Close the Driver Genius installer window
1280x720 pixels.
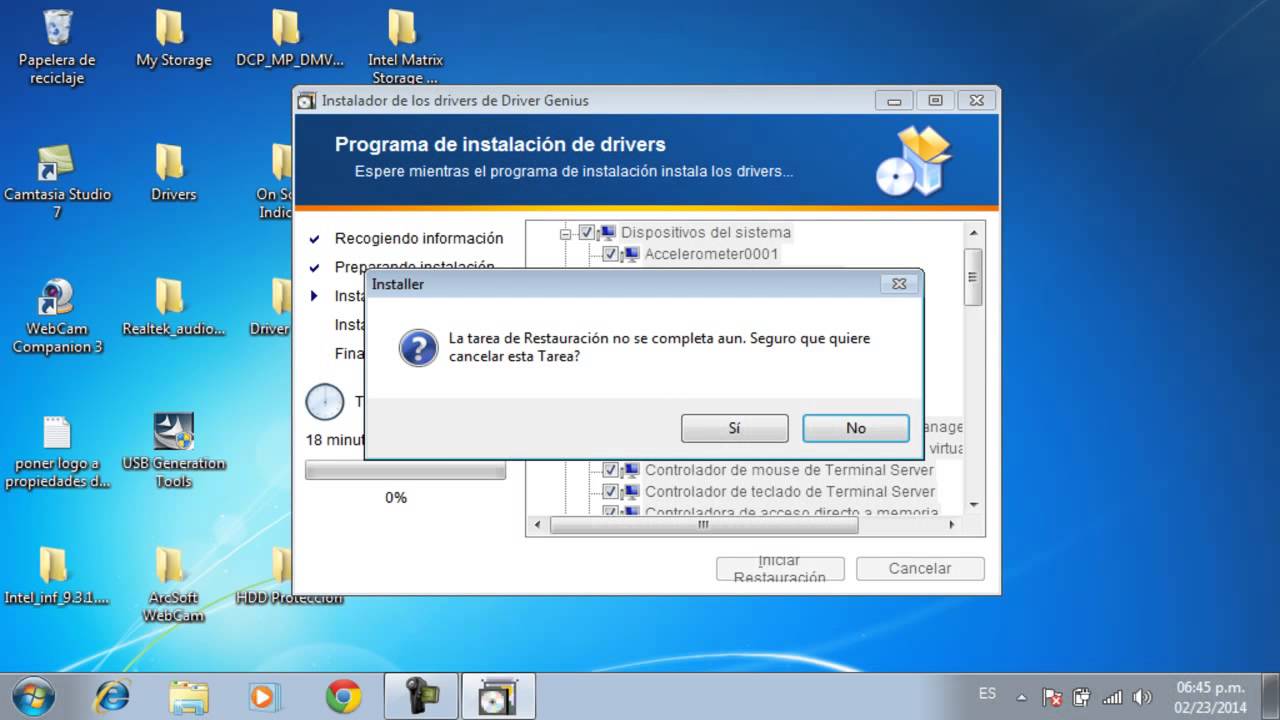point(977,100)
